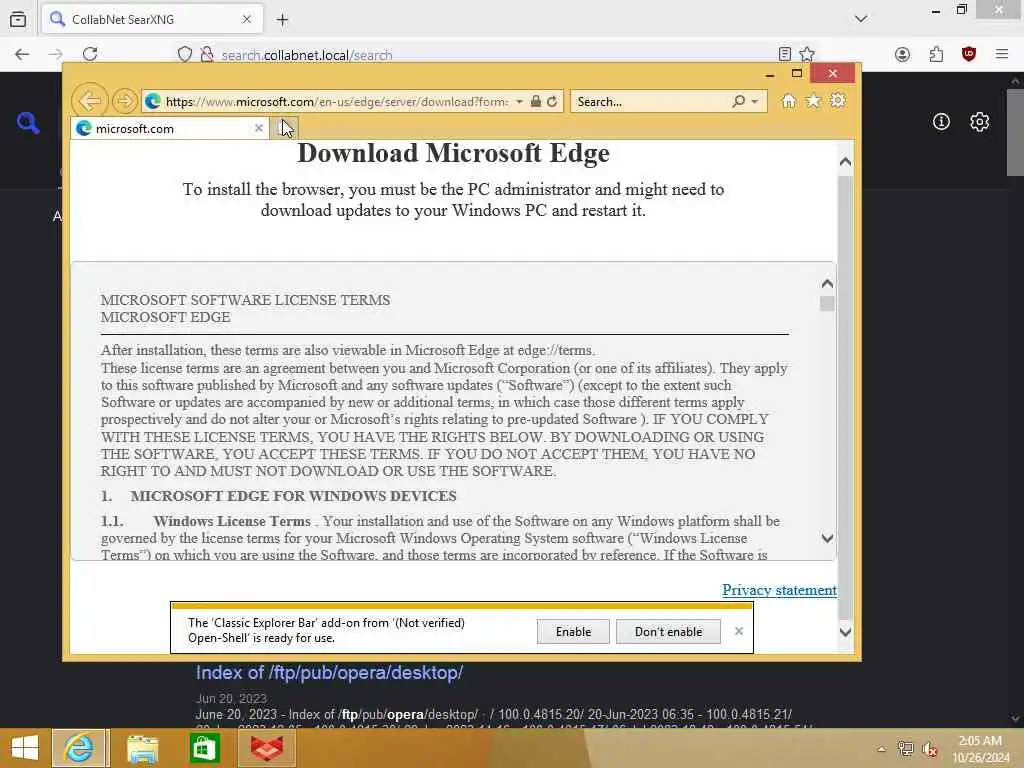The height and width of the screenshot is (768, 1024).
Task: Click Internet Explorer forward arrow button
Action: (x=124, y=101)
